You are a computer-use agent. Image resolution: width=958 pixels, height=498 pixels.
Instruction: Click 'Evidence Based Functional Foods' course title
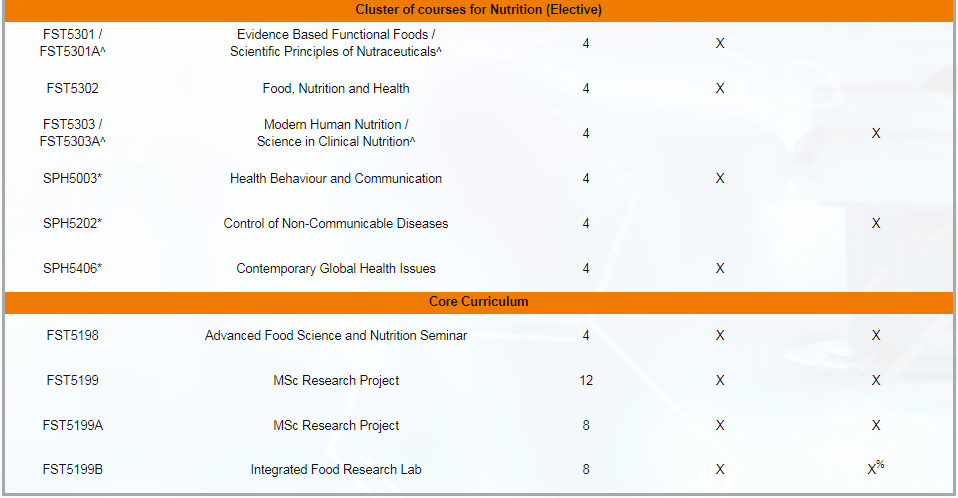point(332,35)
